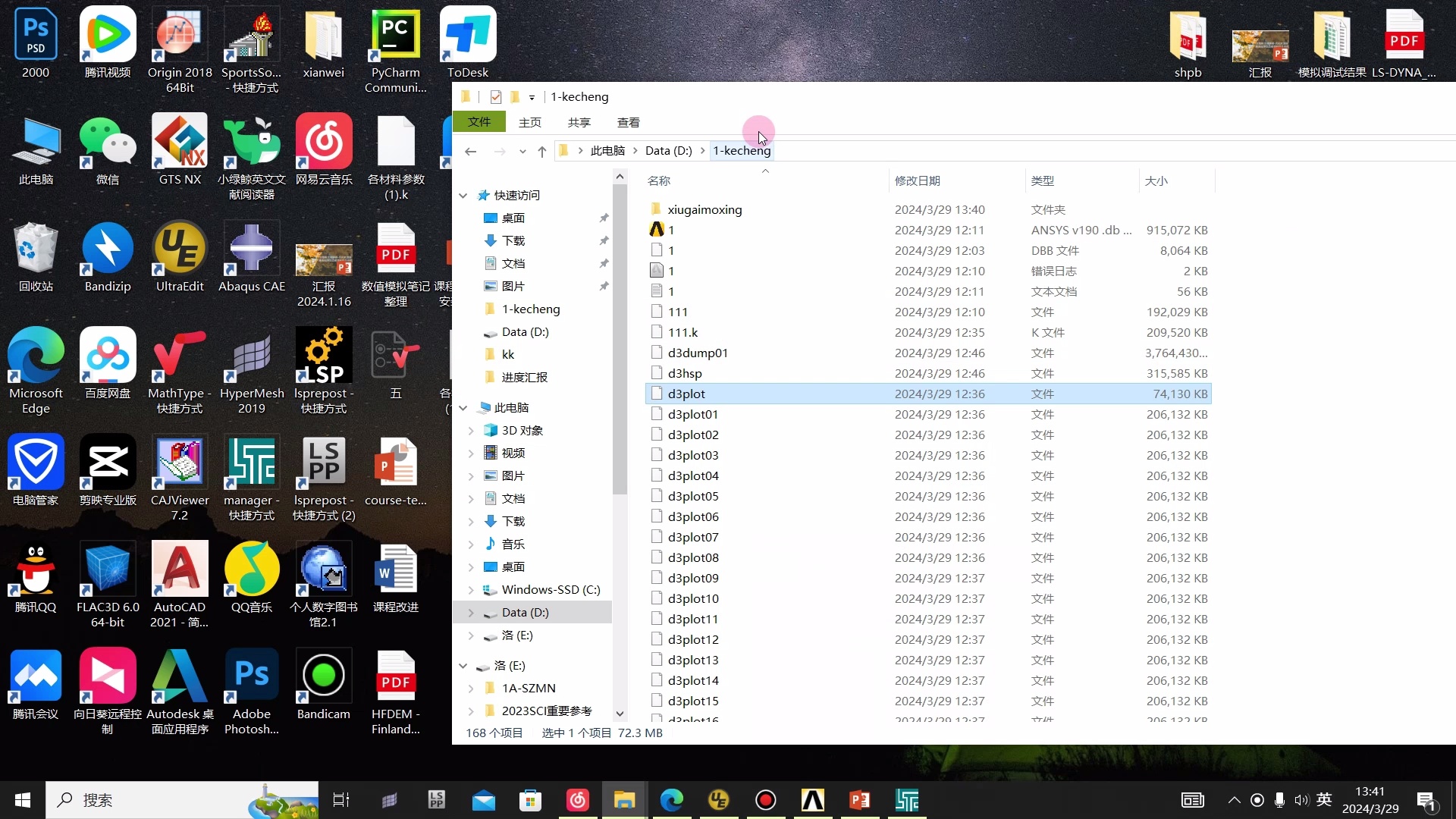The width and height of the screenshot is (1456, 819).
Task: Open Bandicam desktop icon
Action: pyautogui.click(x=324, y=675)
